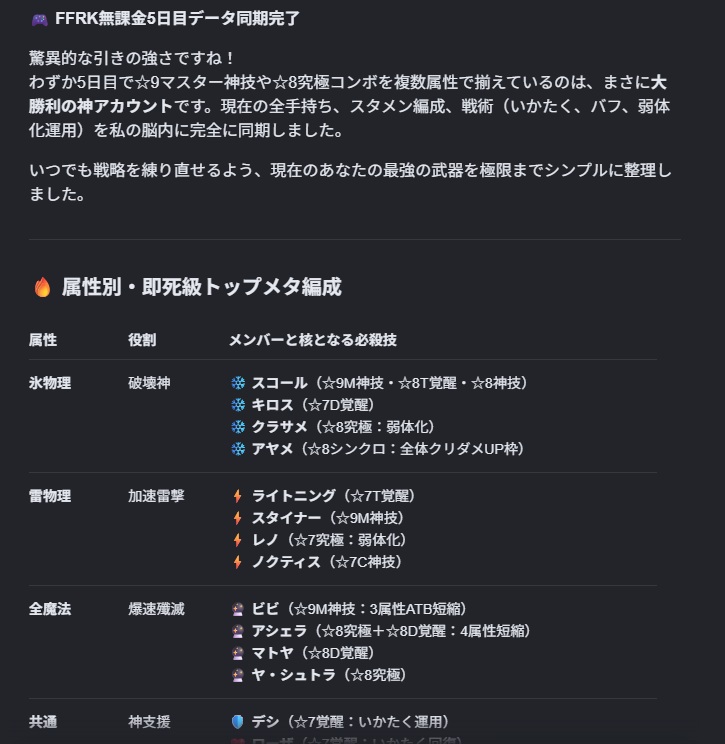Click the lightning bolt icon beside ライトニング
The height and width of the screenshot is (744, 725).
point(238,496)
